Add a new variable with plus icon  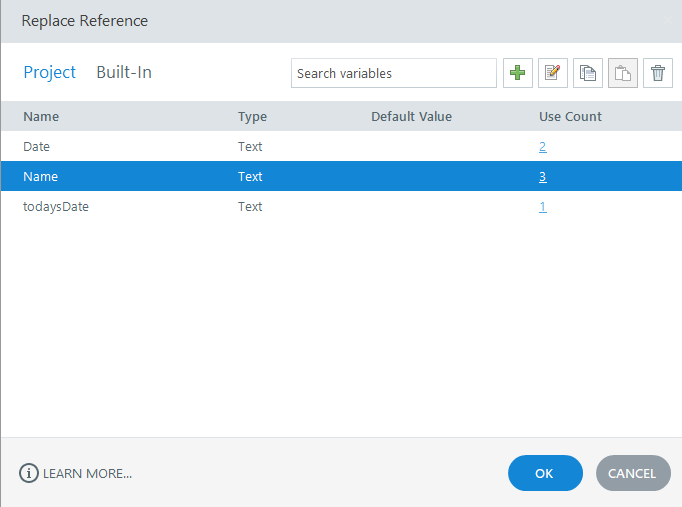[x=518, y=73]
